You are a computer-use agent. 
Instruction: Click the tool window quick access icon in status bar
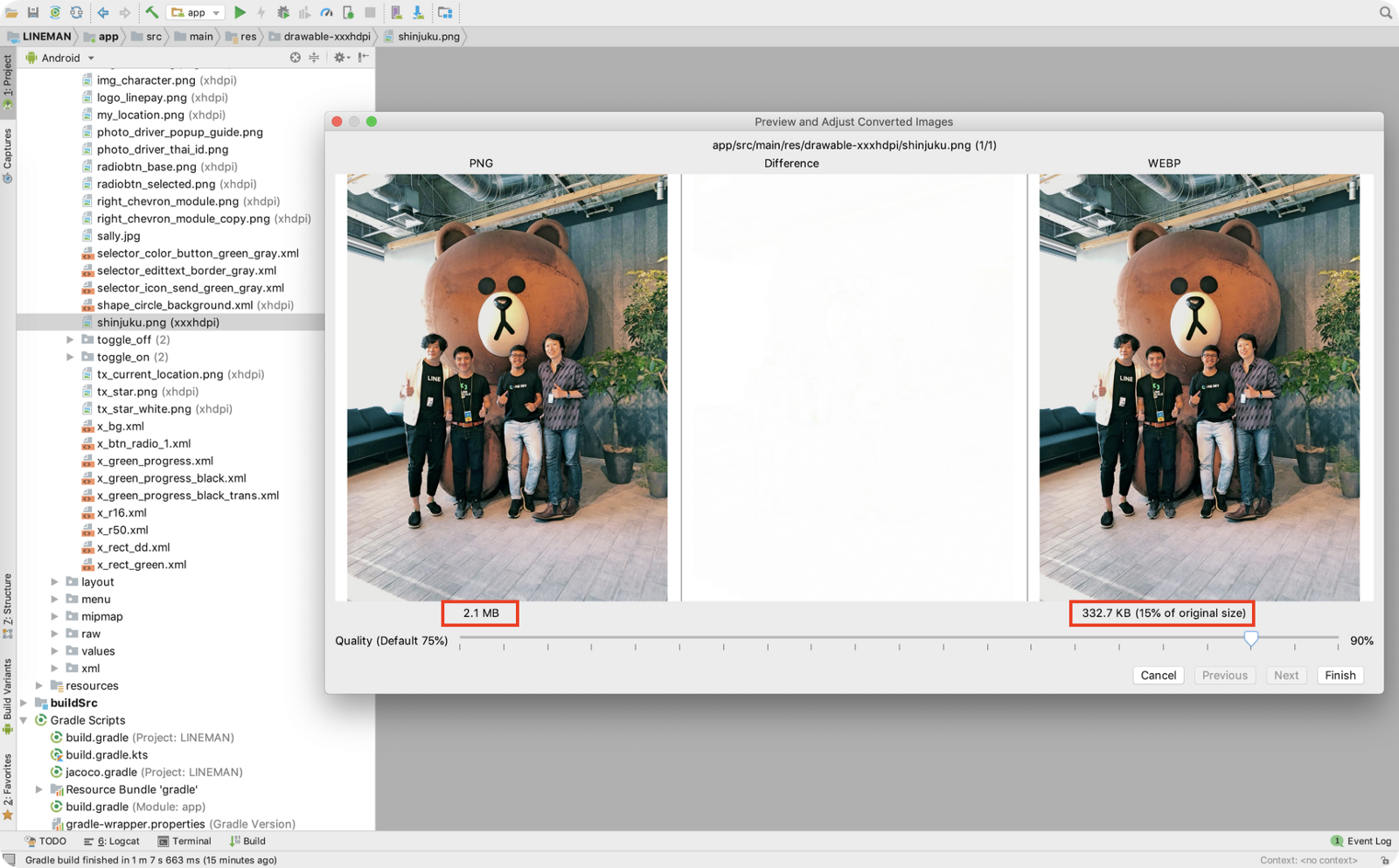pyautogui.click(x=9, y=860)
